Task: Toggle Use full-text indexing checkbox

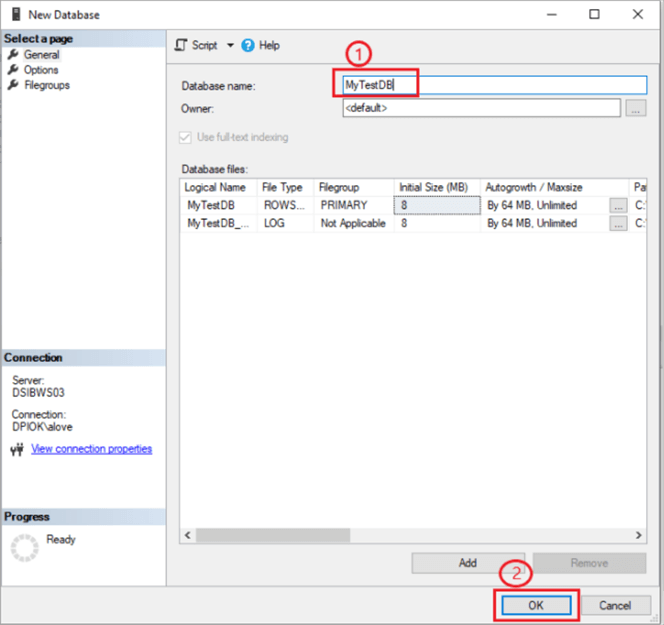Action: tap(186, 137)
